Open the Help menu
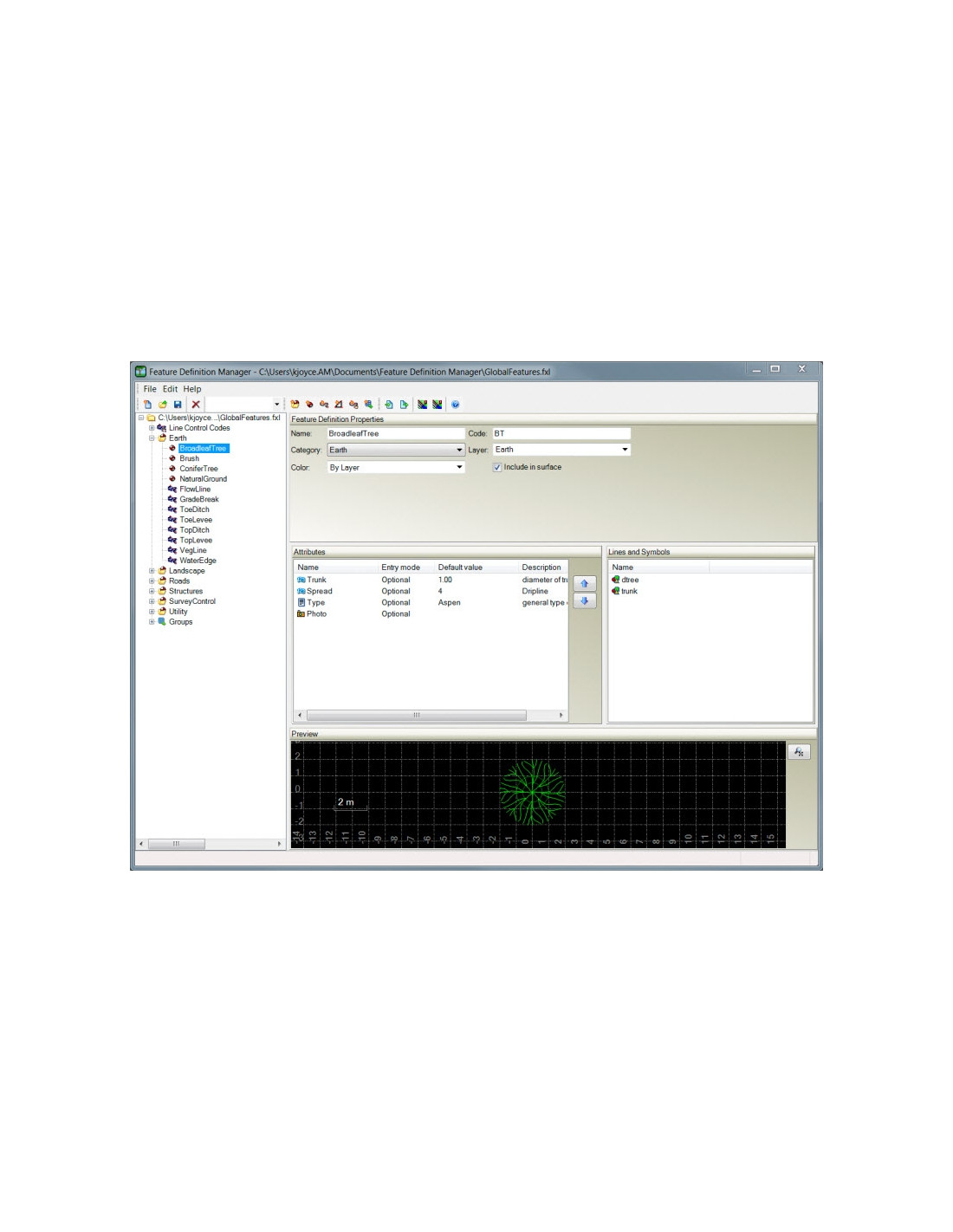 (x=192, y=389)
